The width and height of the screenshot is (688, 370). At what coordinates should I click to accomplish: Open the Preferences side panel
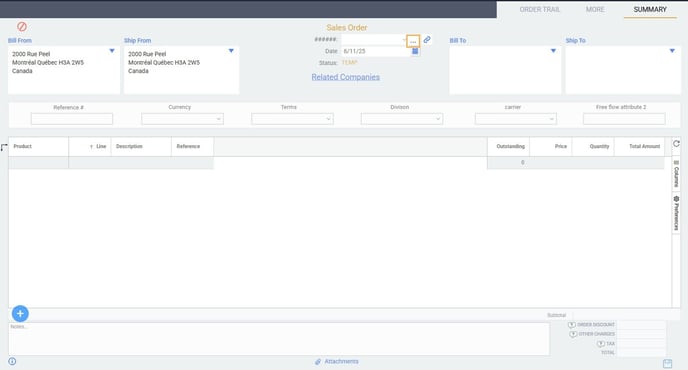point(676,213)
